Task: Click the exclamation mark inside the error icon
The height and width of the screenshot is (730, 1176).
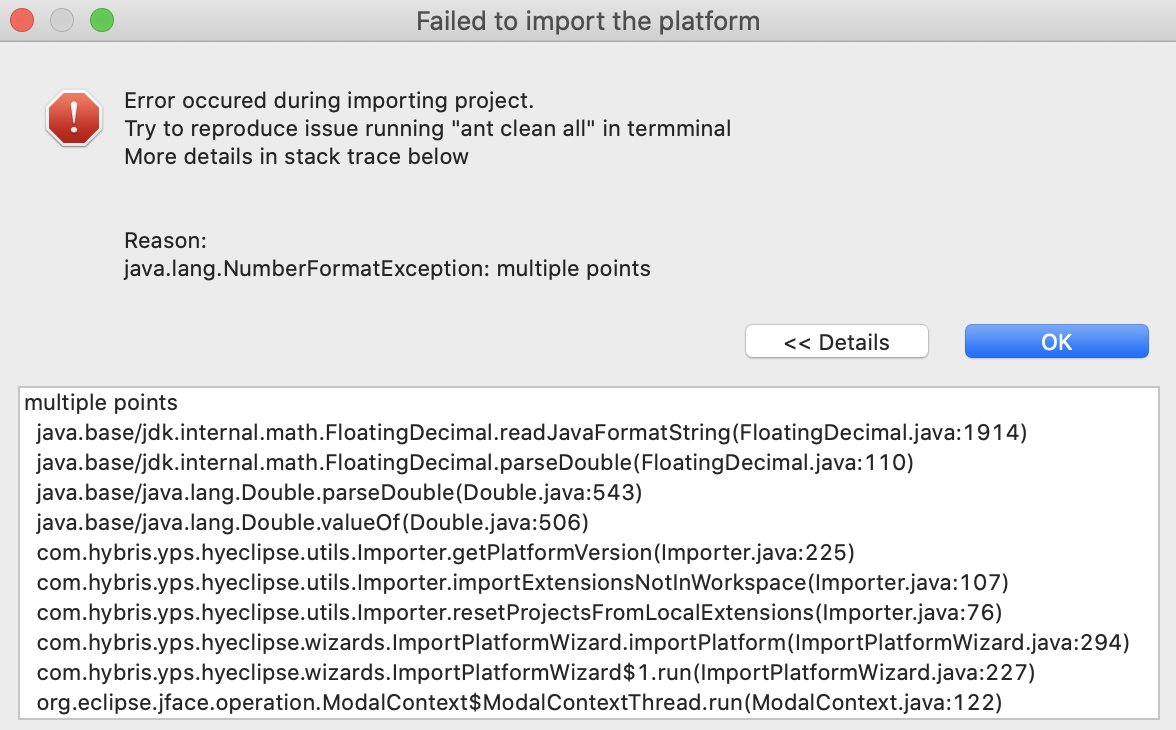Action: [74, 117]
